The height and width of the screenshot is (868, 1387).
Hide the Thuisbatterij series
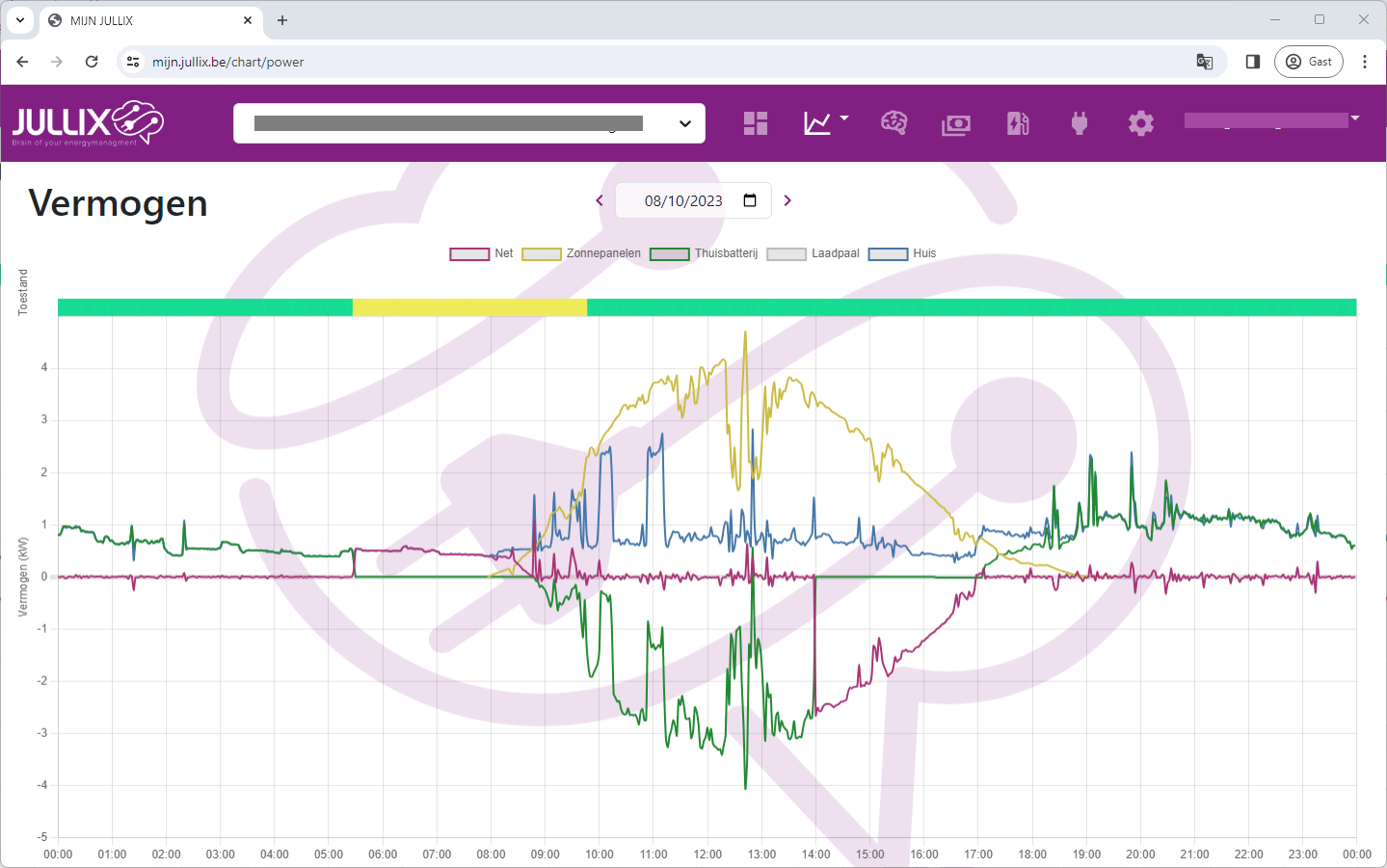704,253
